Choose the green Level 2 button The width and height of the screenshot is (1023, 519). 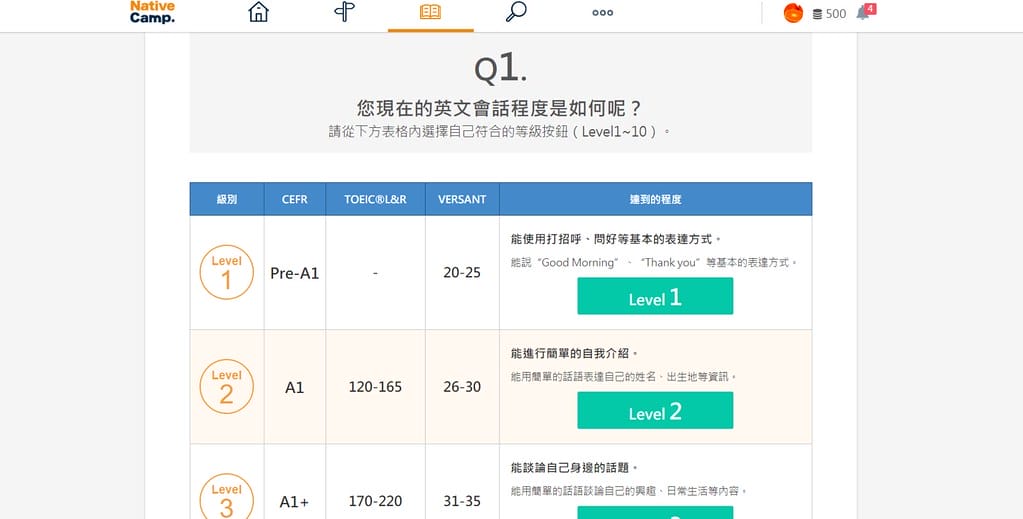point(655,410)
